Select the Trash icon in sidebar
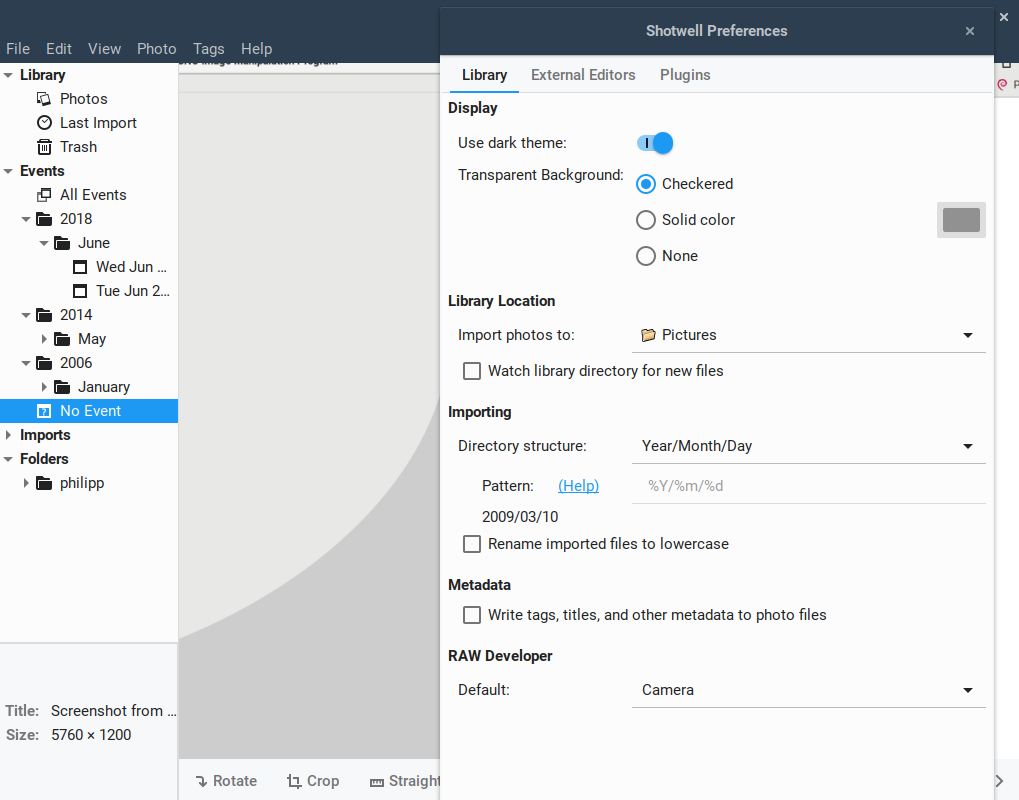 [44, 147]
